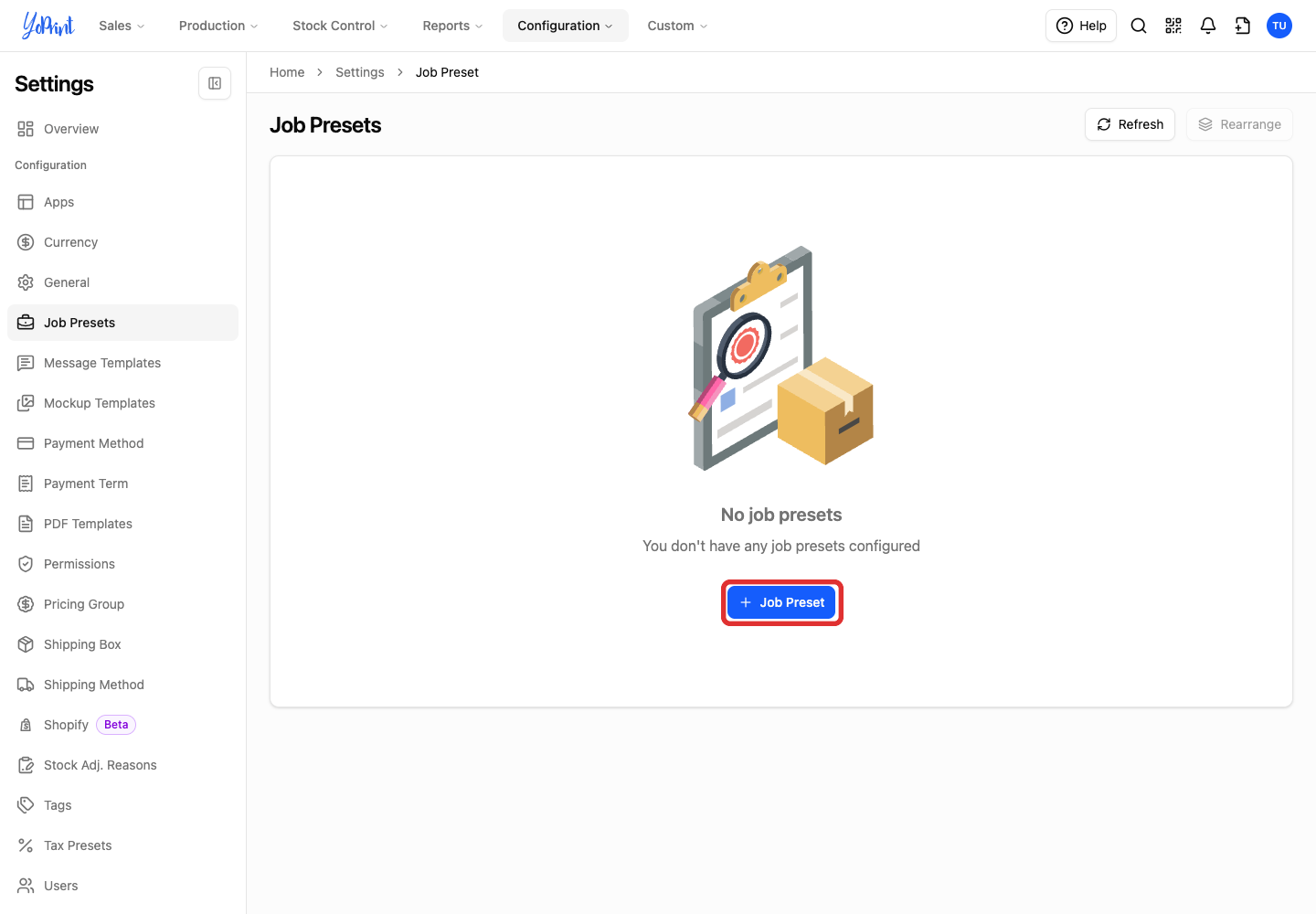Click the Apps icon in sidebar

coord(26,202)
